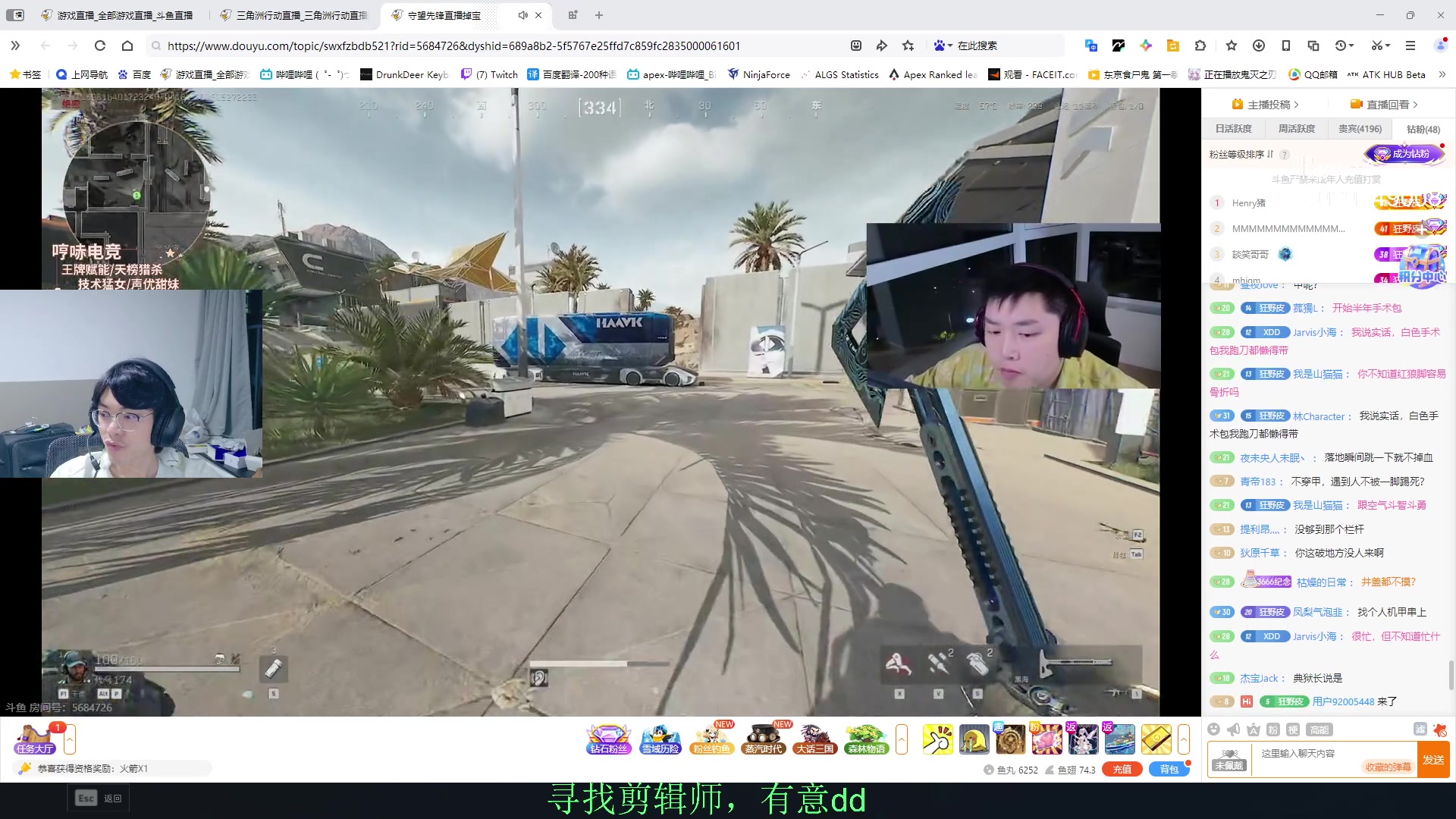Click the megaphone broadcast icon in chat
Viewport: 1456px width, 819px height.
click(1233, 730)
